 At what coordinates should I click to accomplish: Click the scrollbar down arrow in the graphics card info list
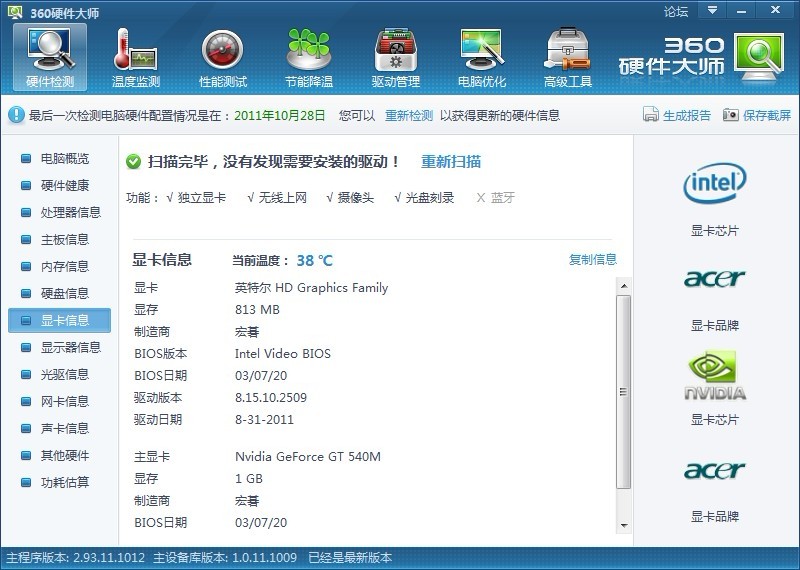pyautogui.click(x=624, y=526)
